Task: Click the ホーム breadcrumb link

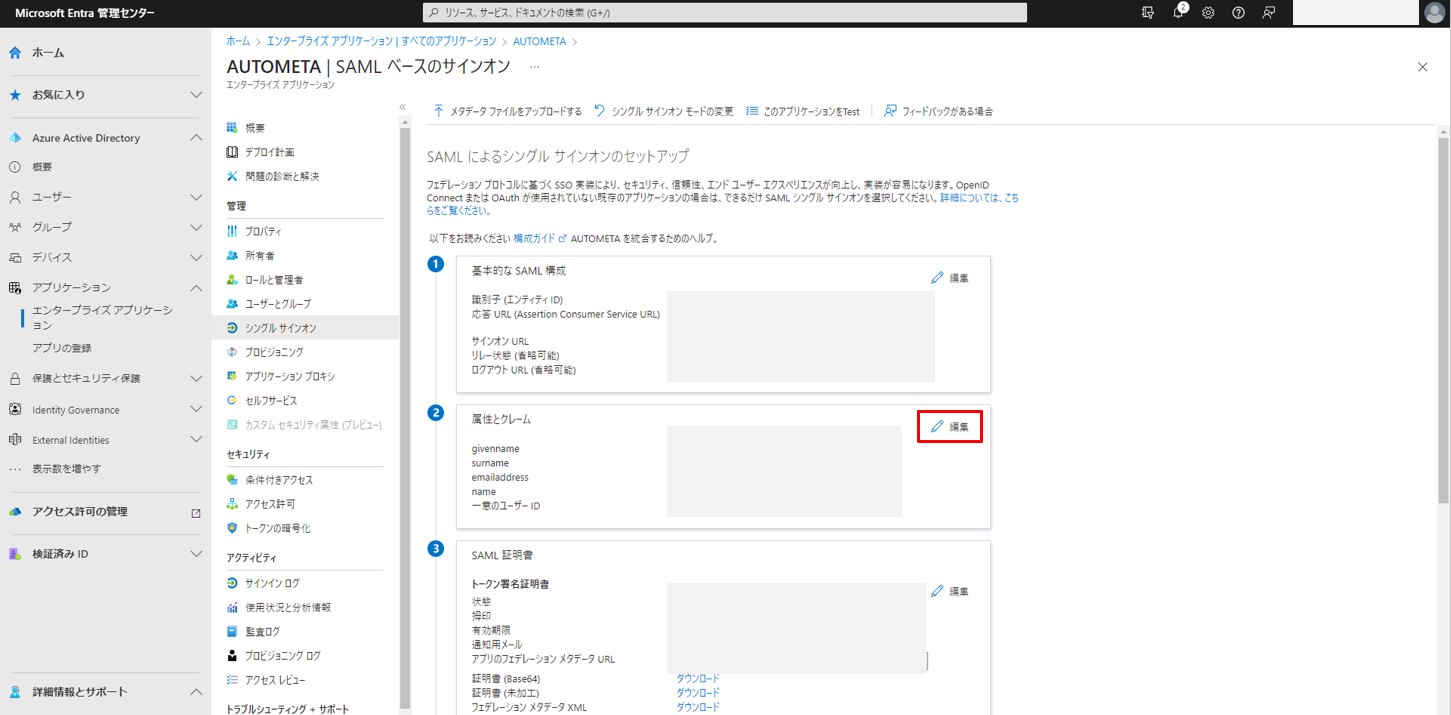Action: click(238, 41)
